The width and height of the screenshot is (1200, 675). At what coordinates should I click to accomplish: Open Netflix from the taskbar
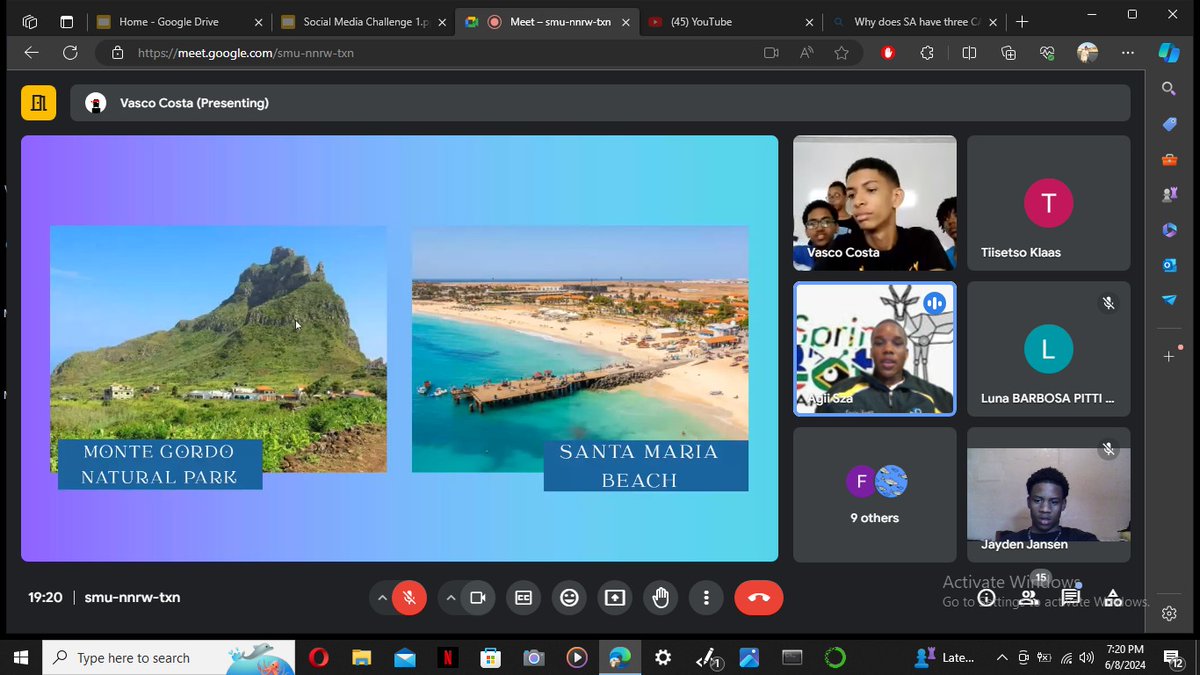(447, 657)
